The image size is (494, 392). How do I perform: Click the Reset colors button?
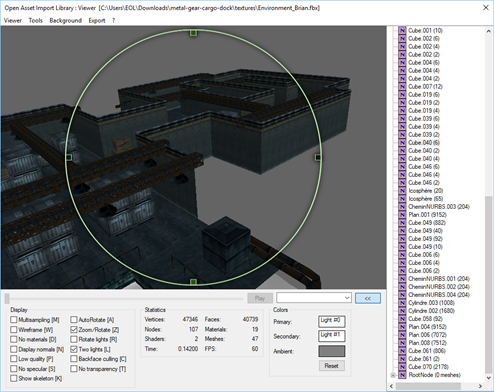[x=331, y=366]
